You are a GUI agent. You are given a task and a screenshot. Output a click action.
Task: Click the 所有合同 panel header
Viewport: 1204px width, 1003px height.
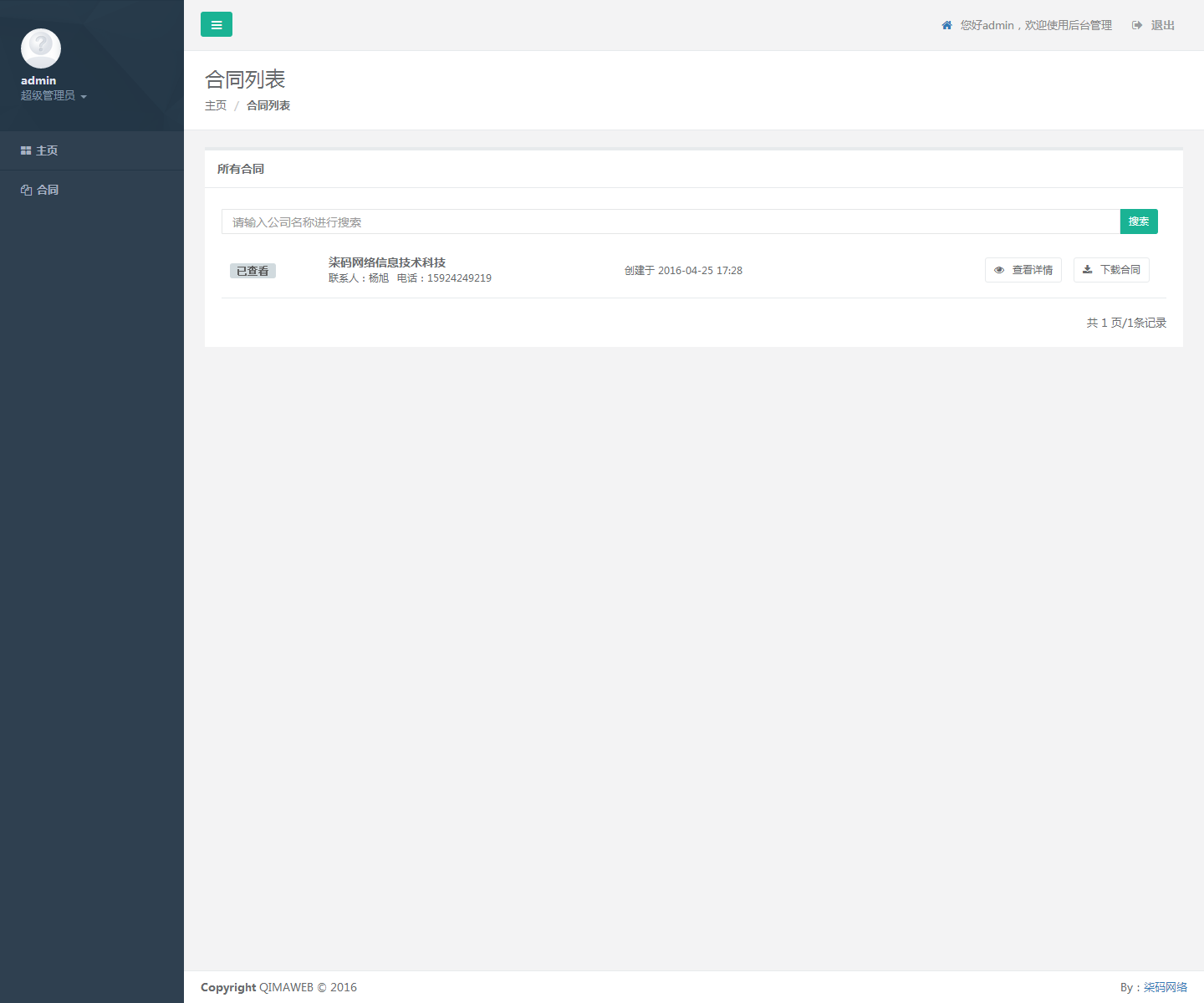(241, 169)
